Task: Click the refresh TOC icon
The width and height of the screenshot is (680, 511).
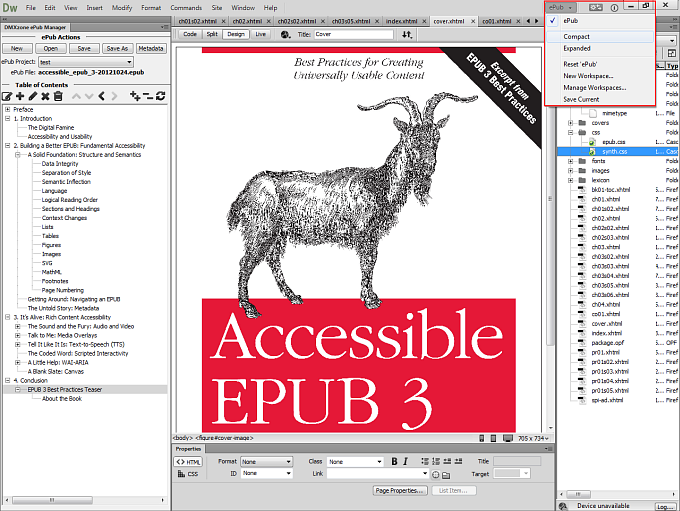Action: pos(160,96)
